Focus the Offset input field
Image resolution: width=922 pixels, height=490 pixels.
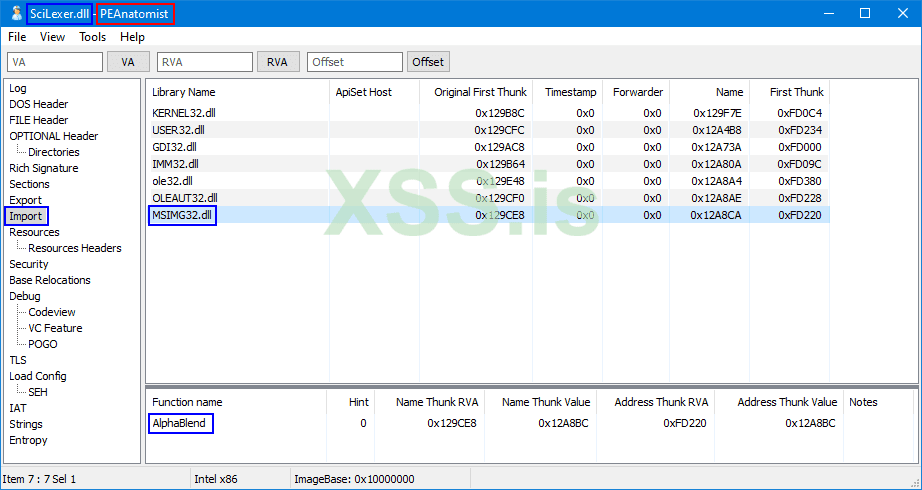355,62
